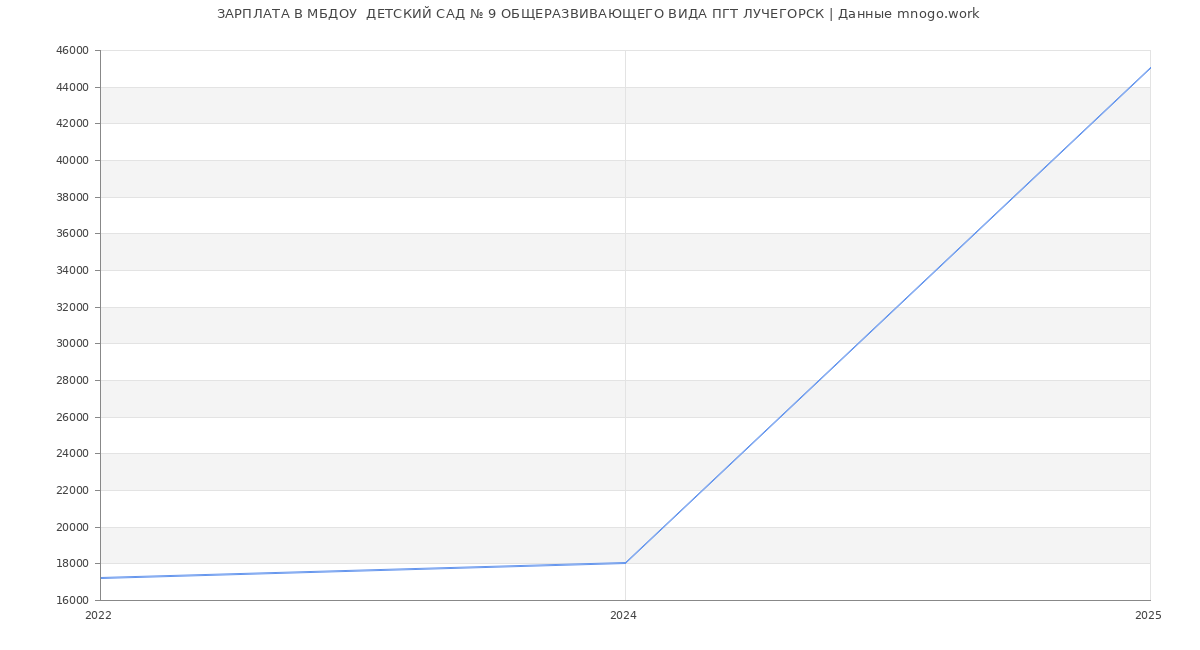Click the 26000 y-axis label
1200x650 pixels.
[x=72, y=417]
